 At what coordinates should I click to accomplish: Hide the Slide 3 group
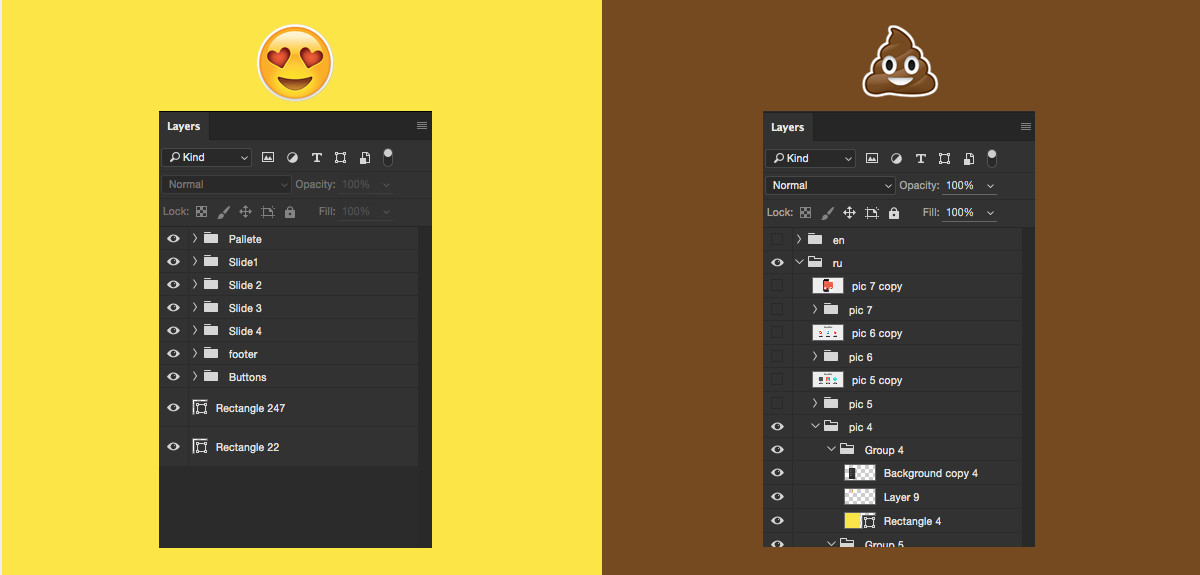point(174,308)
